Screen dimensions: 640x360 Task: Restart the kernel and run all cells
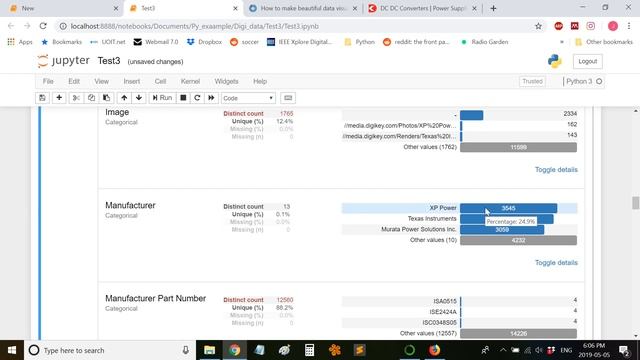point(211,98)
